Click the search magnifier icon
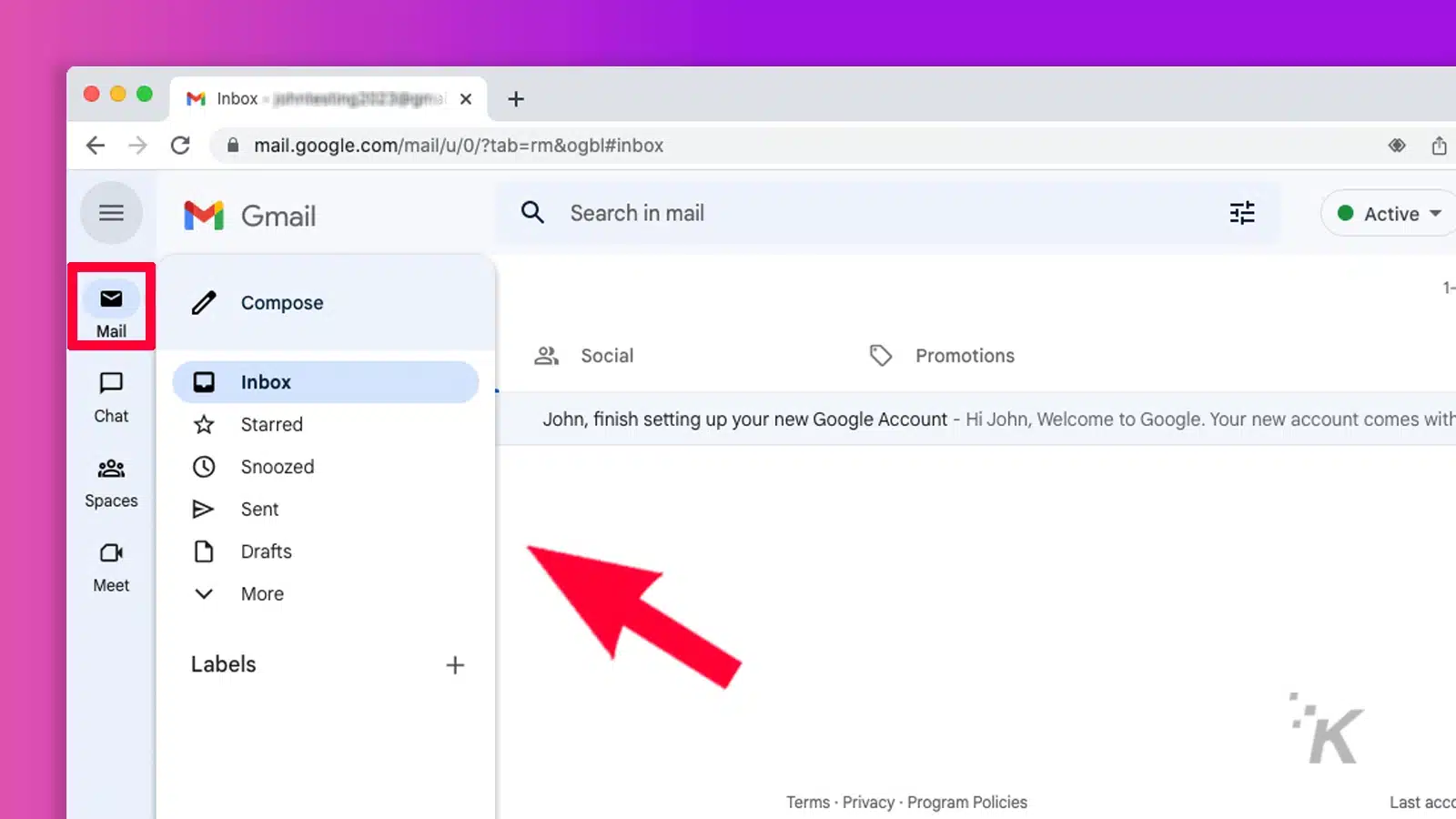This screenshot has height=819, width=1456. coord(532,213)
